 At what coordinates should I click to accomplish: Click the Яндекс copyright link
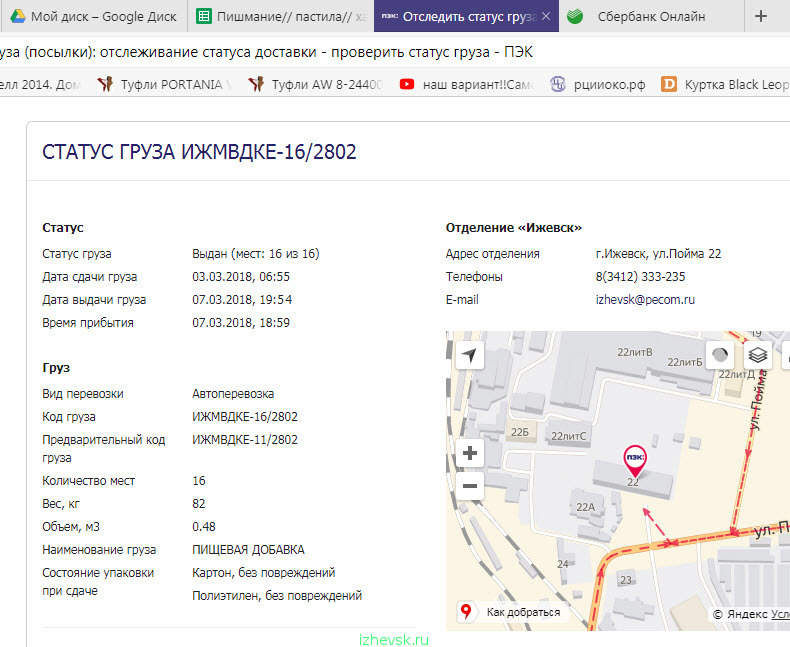coord(748,614)
